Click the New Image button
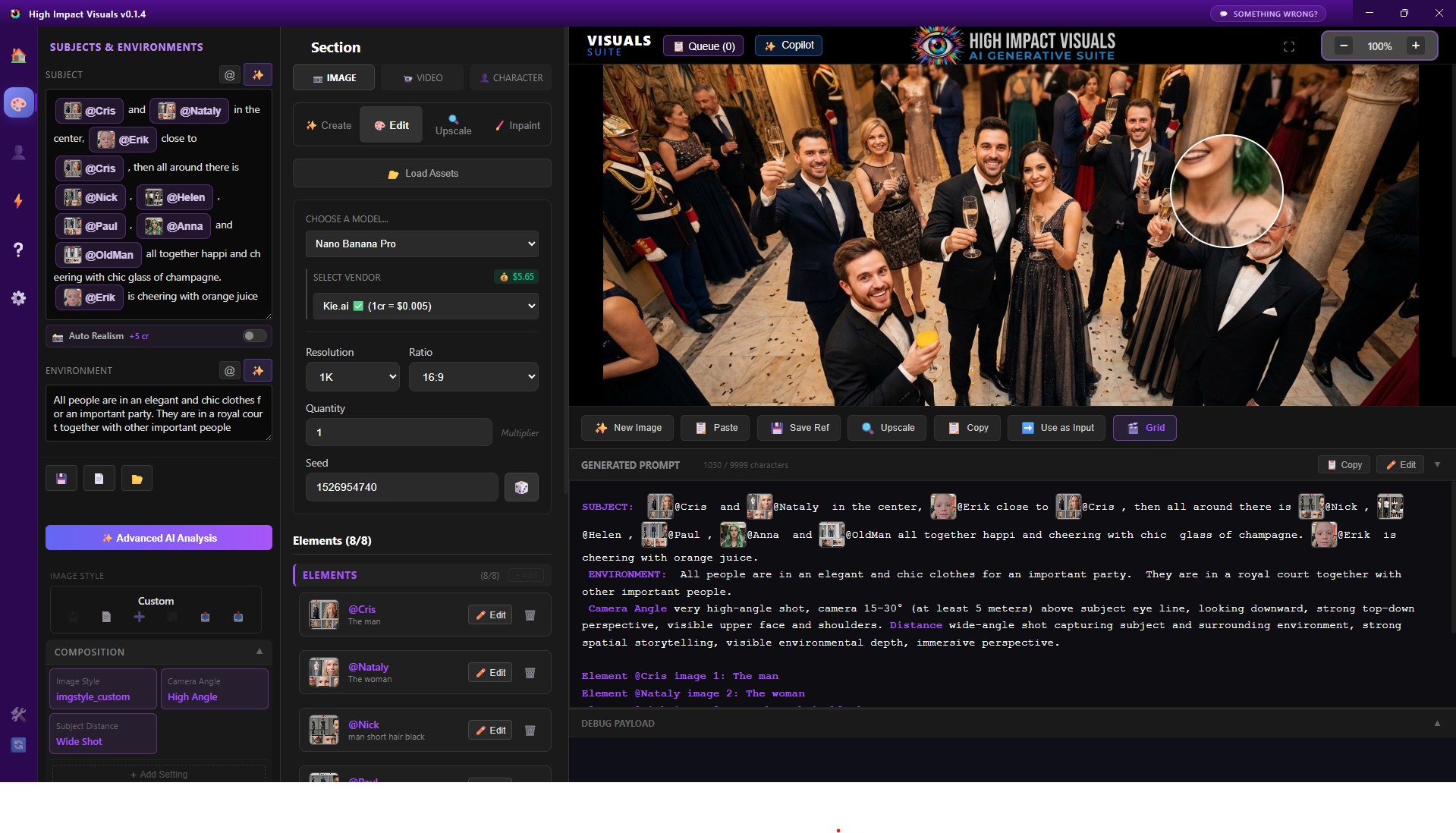This screenshot has height=833, width=1456. (628, 428)
